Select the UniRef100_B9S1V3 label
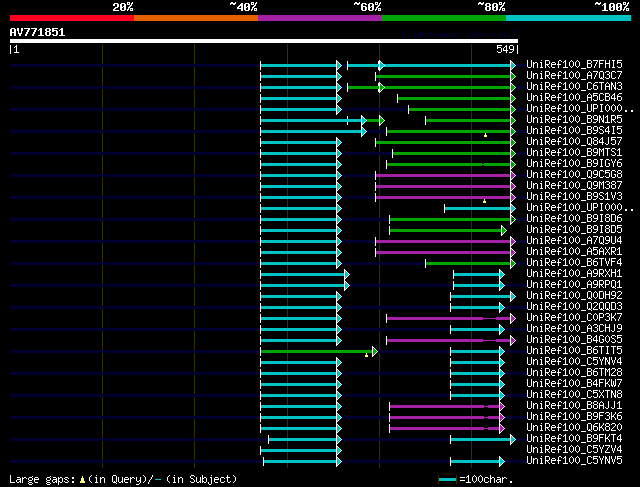This screenshot has height=487, width=640. (574, 196)
